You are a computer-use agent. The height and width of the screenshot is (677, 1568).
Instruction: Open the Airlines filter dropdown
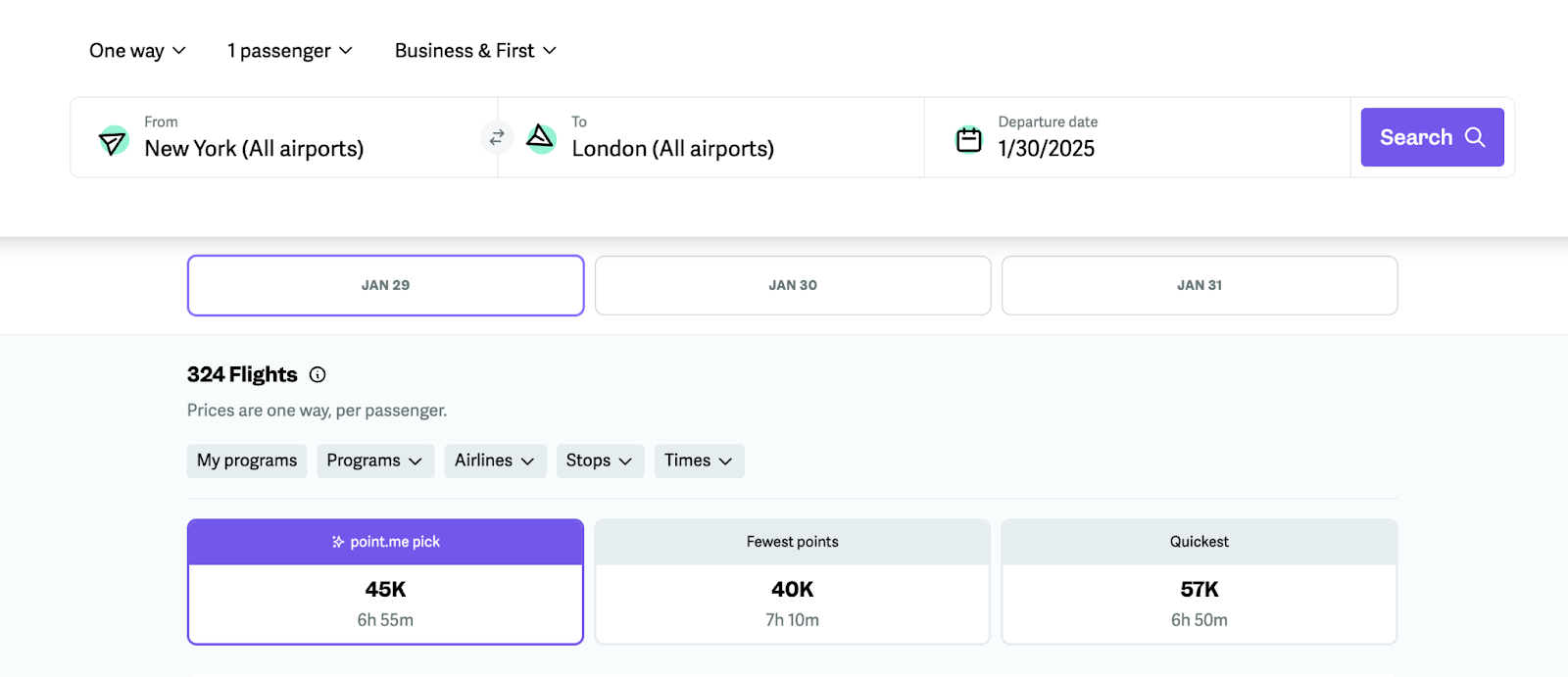coord(495,460)
